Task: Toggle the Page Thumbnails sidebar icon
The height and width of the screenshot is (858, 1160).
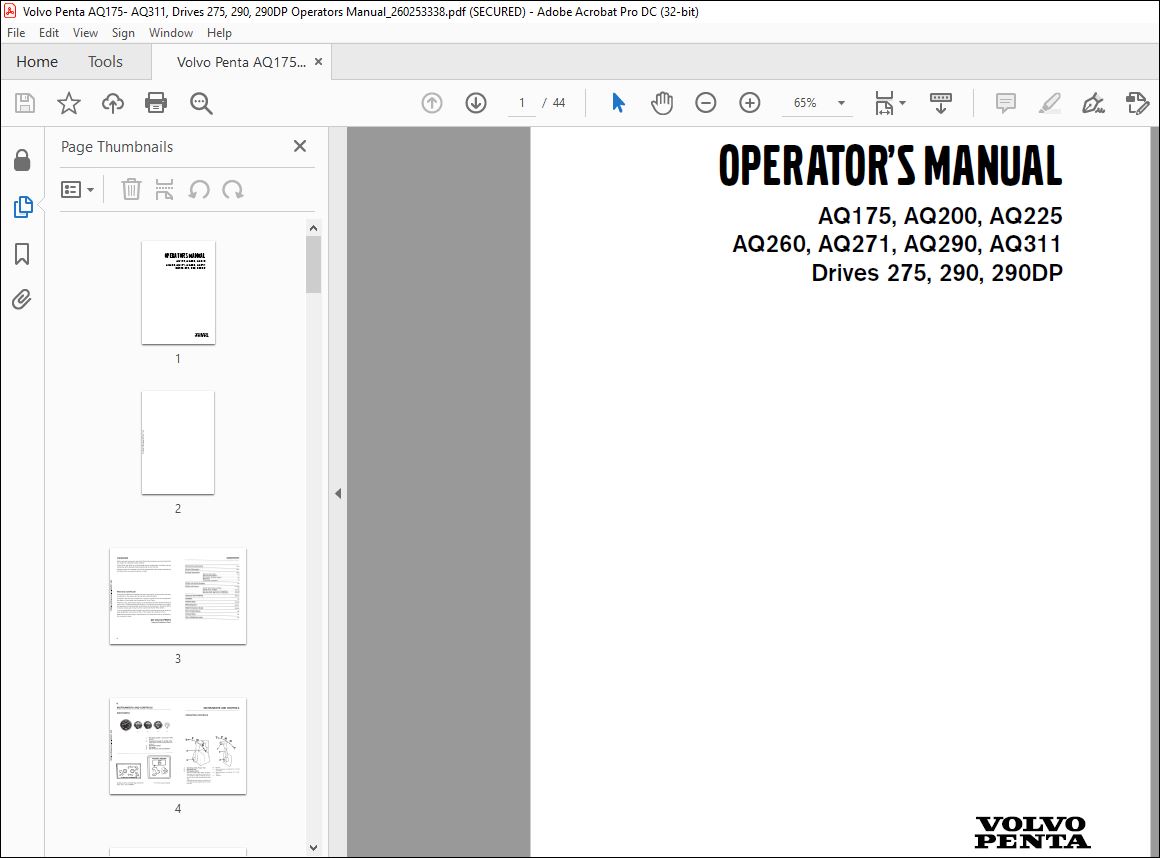Action: point(22,206)
